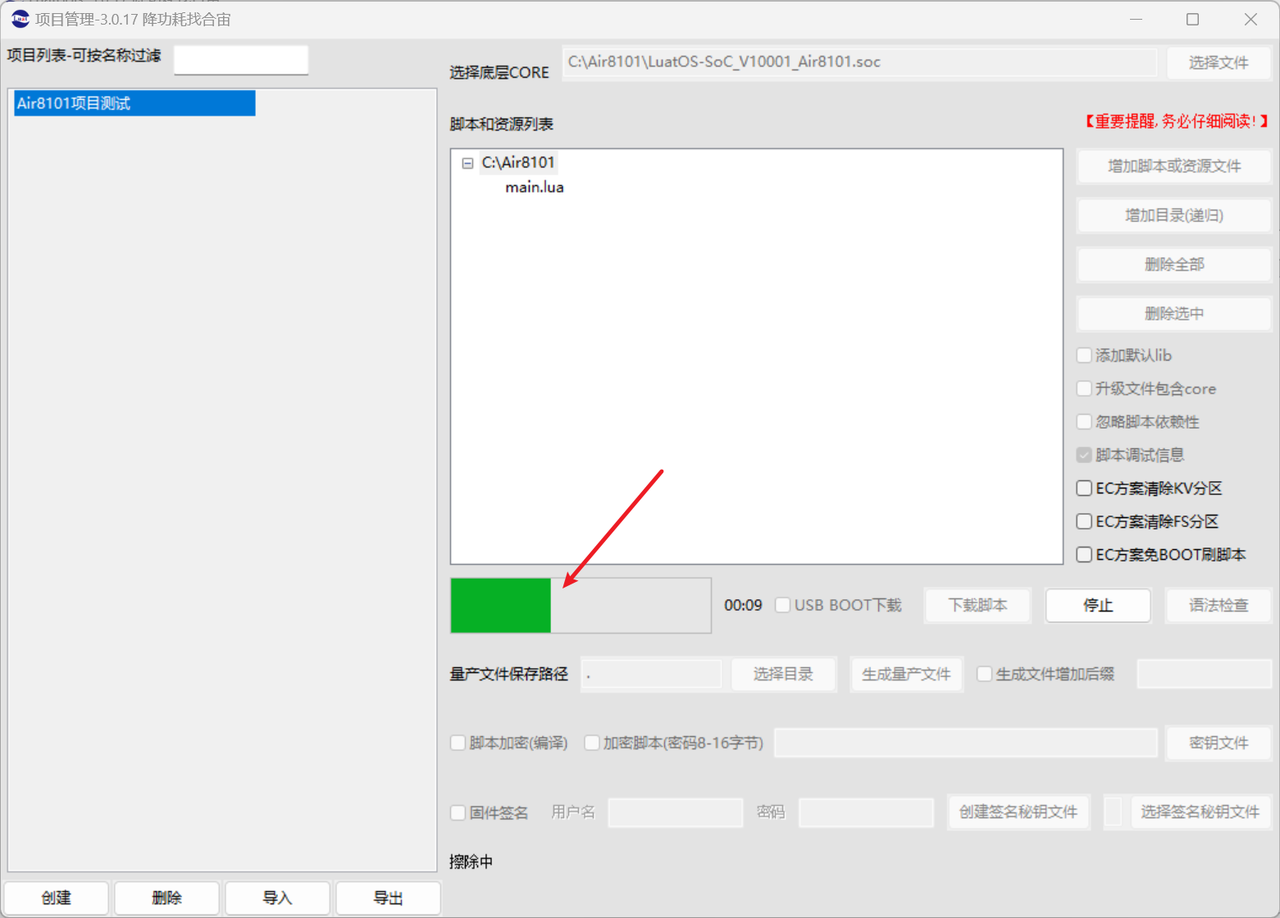
Task: Enable EC方案清除KV分区 checkbox
Action: (x=1084, y=489)
